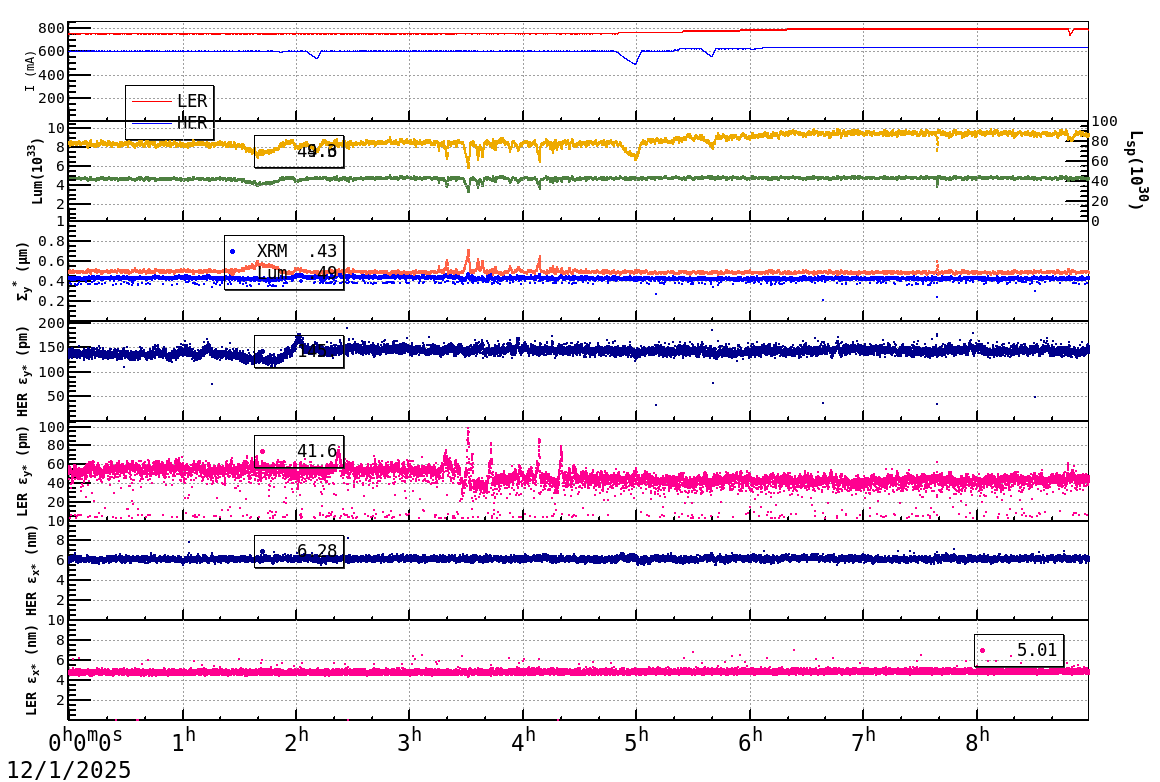The height and width of the screenshot is (782, 1160).
Task: Select the blue HER legend line sample
Action: coord(151,123)
